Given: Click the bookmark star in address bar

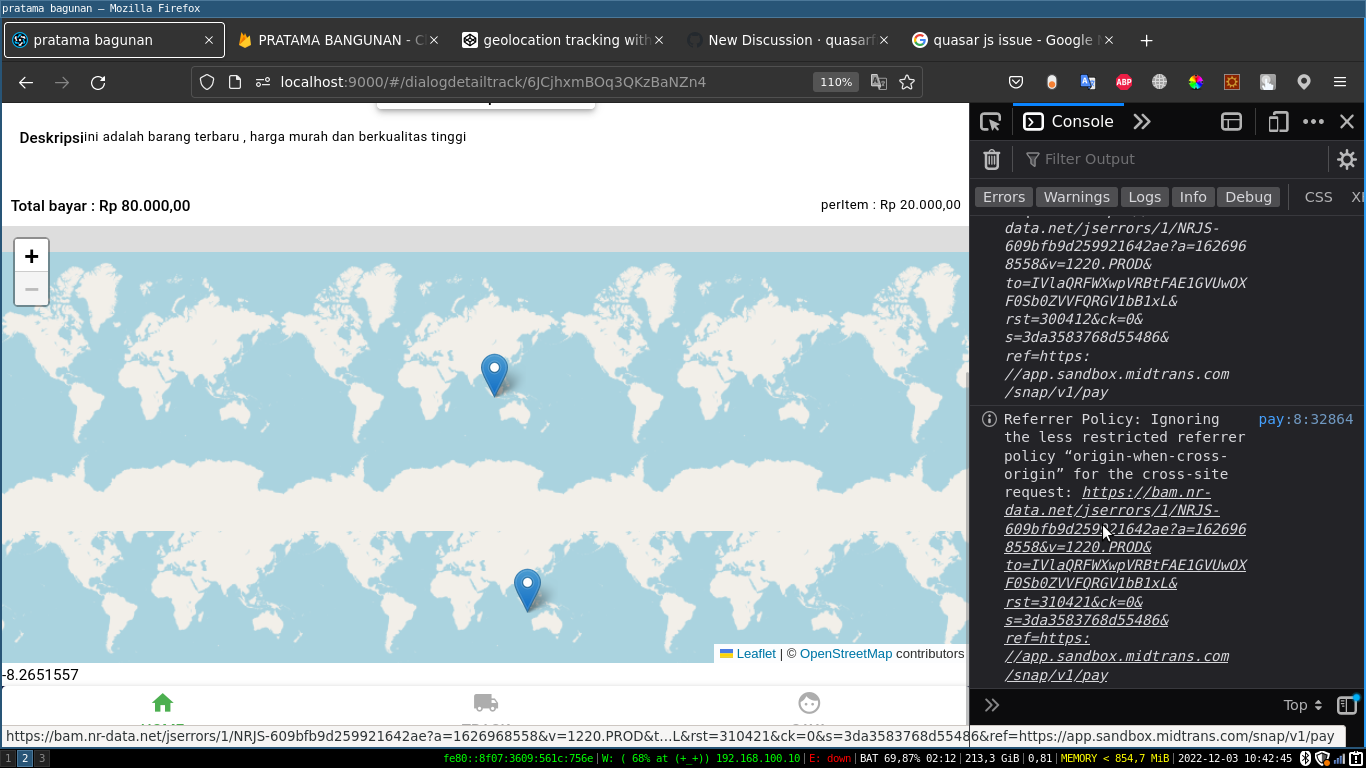Looking at the screenshot, I should (x=907, y=82).
